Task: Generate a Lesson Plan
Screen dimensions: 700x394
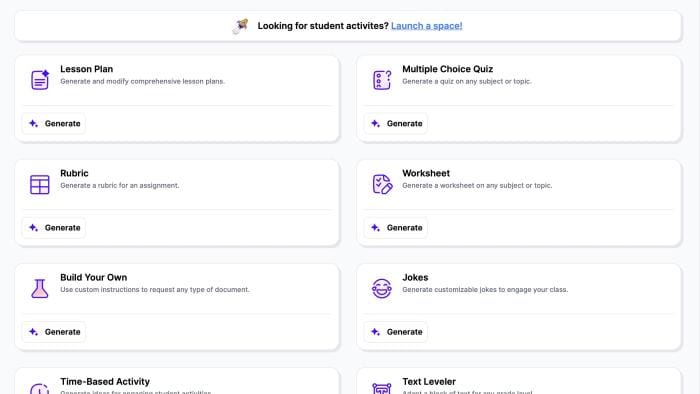Action: coord(54,124)
